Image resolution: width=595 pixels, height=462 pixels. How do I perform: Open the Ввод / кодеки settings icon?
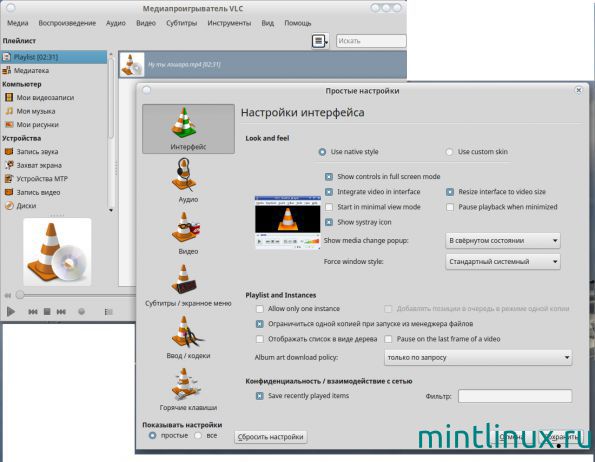point(187,332)
